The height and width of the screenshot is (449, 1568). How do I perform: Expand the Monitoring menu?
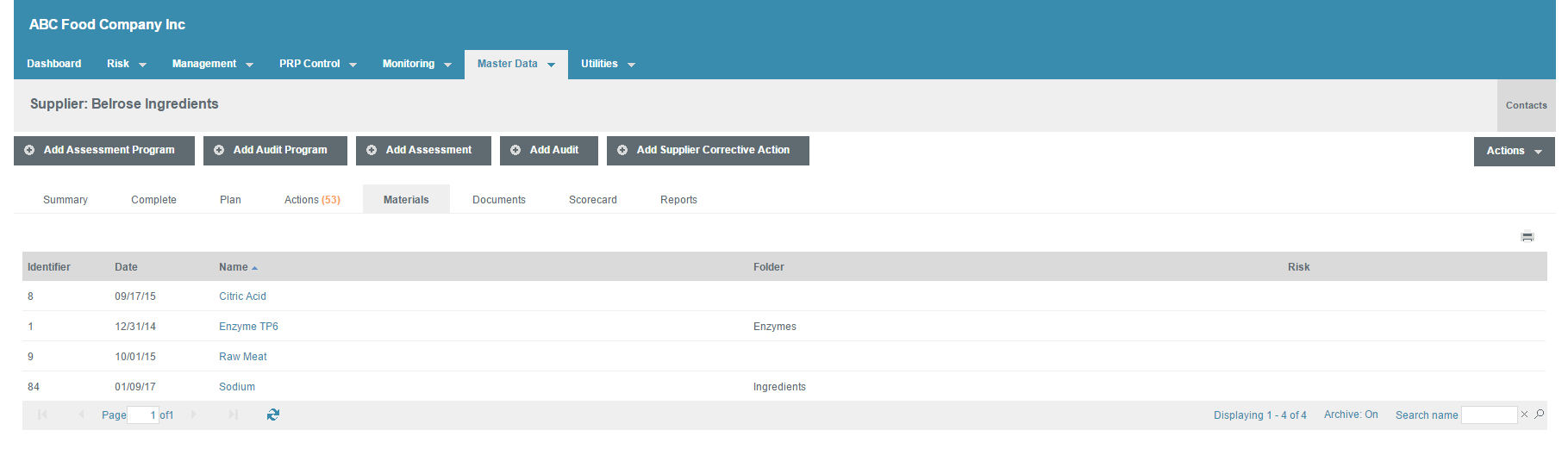click(x=416, y=64)
